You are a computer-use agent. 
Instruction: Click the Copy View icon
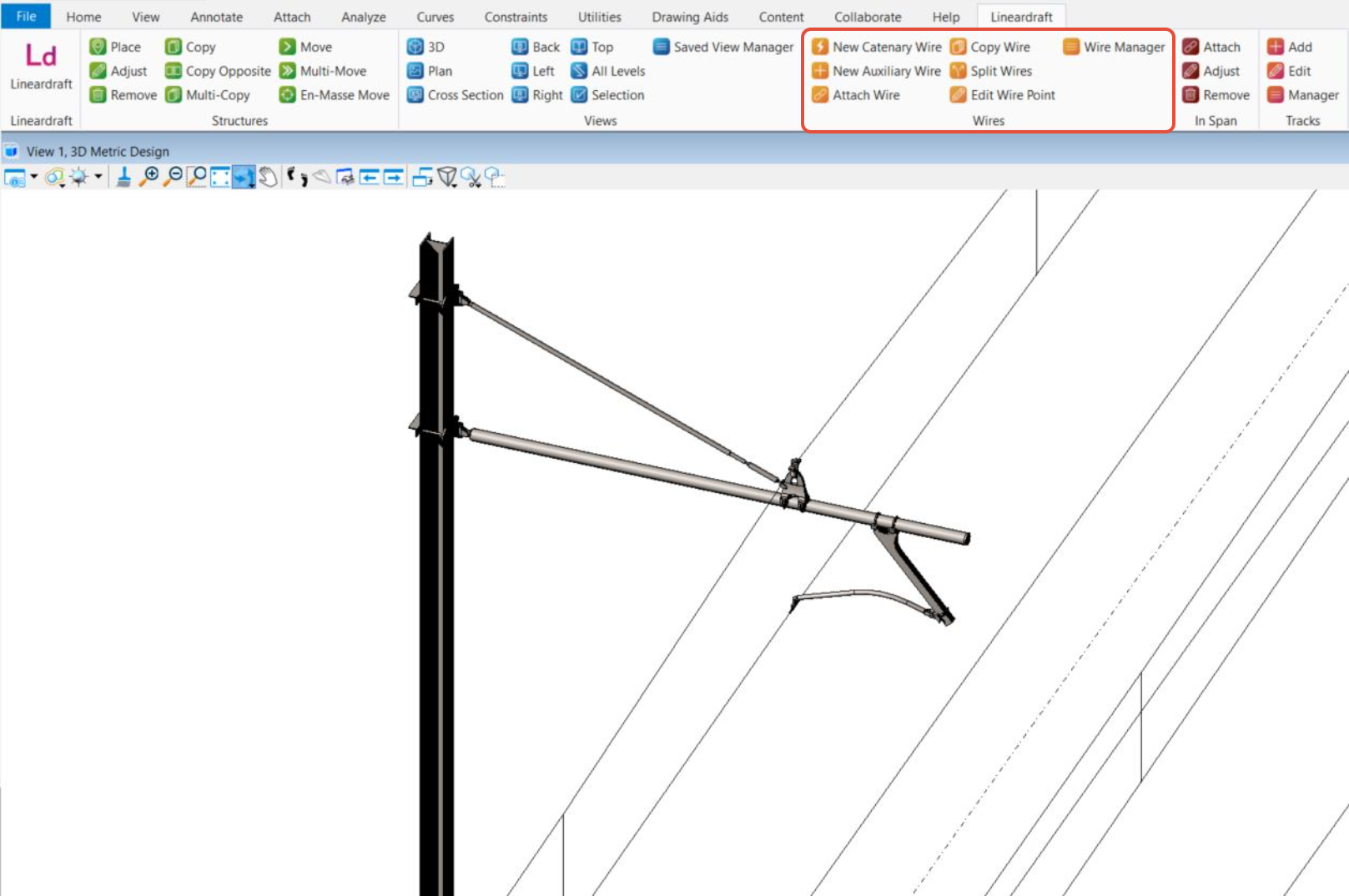tap(423, 177)
